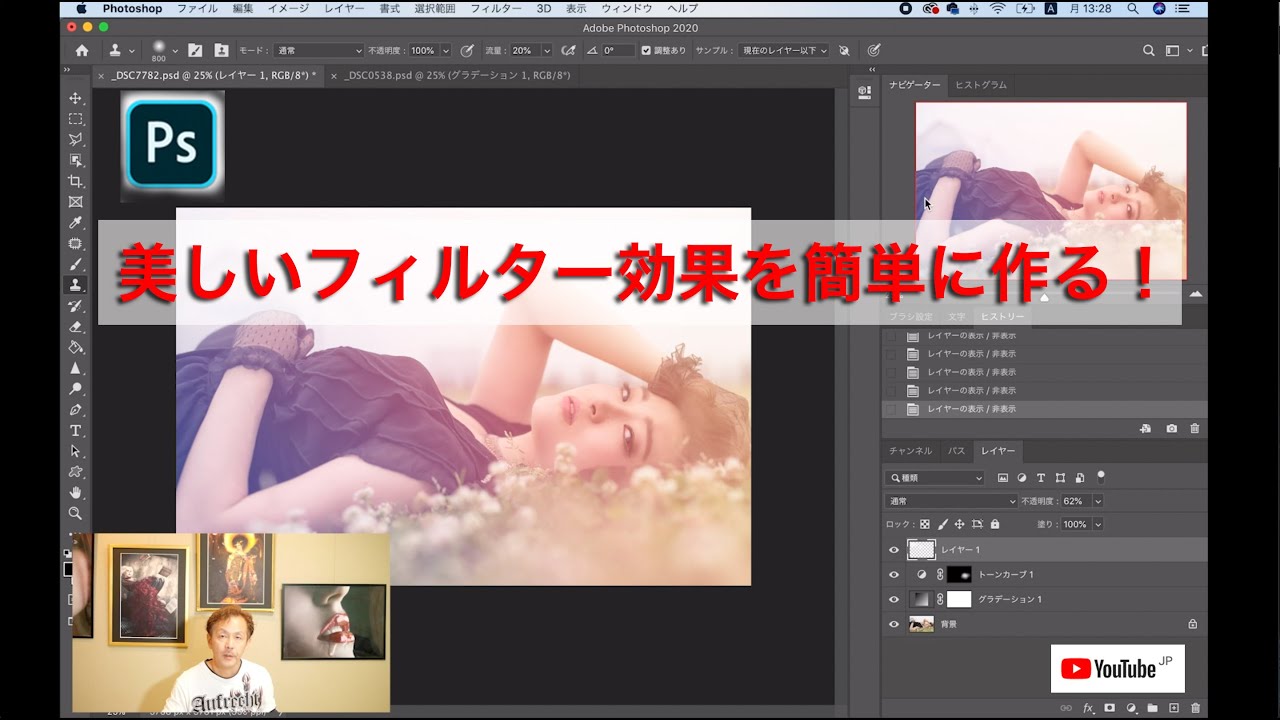The image size is (1280, 720).
Task: Add a layer style fx
Action: click(1088, 708)
